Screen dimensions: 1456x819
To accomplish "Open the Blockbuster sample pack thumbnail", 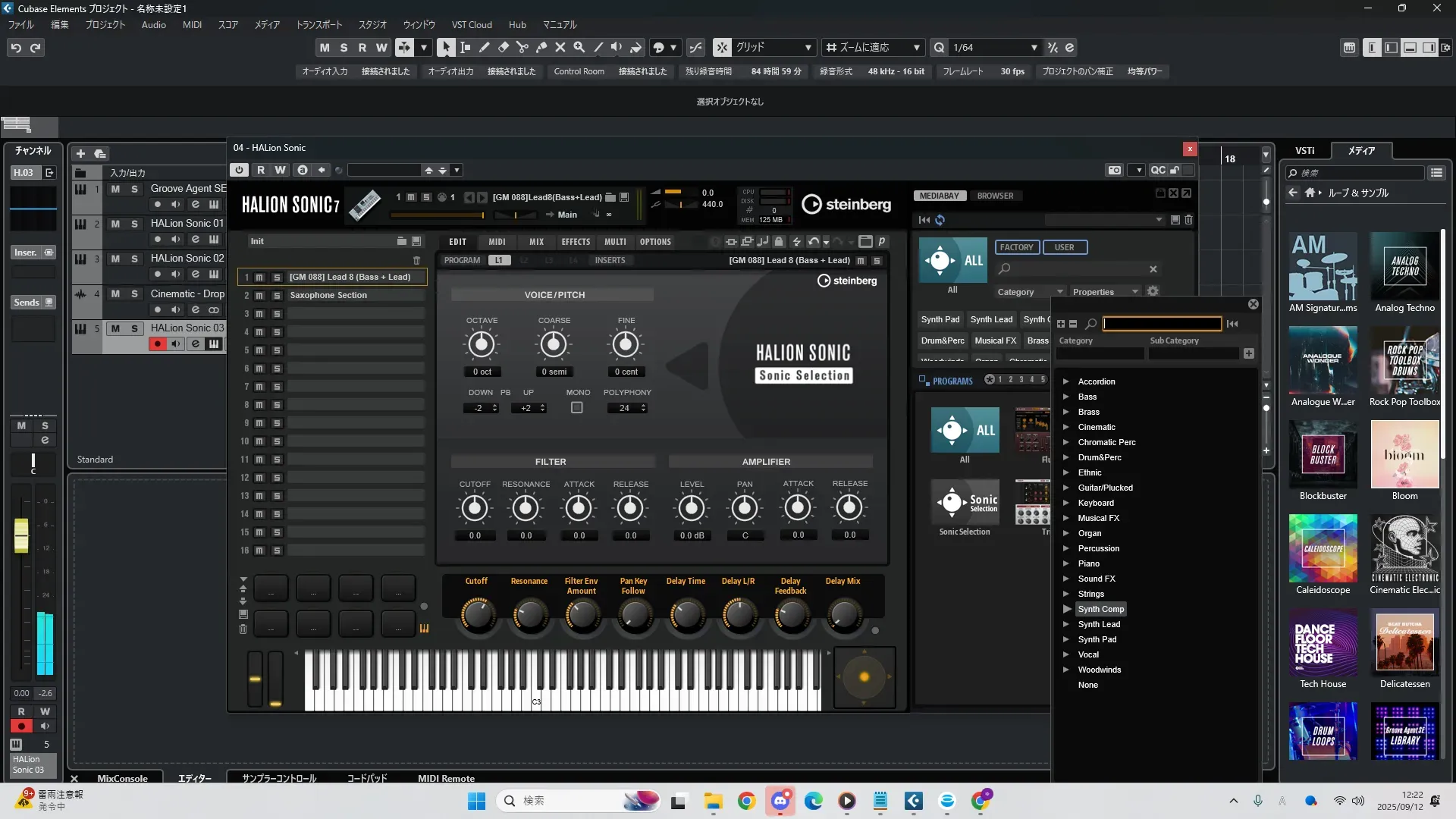I will [x=1323, y=454].
